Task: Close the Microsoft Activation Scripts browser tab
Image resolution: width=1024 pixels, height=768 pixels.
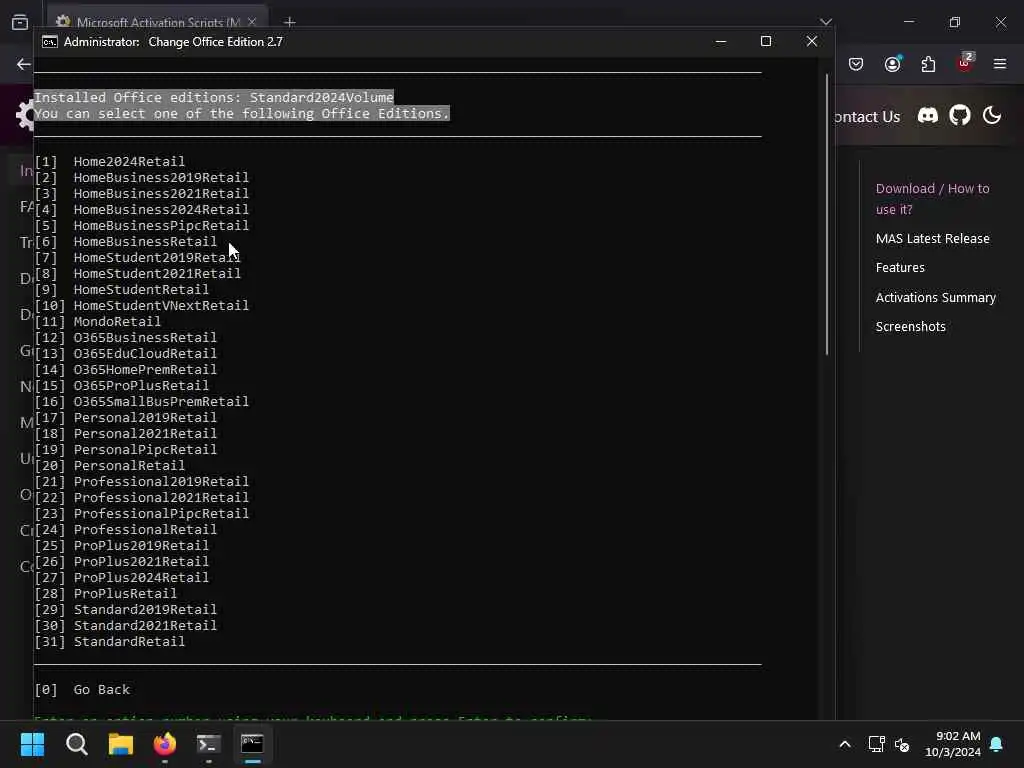Action: click(251, 22)
